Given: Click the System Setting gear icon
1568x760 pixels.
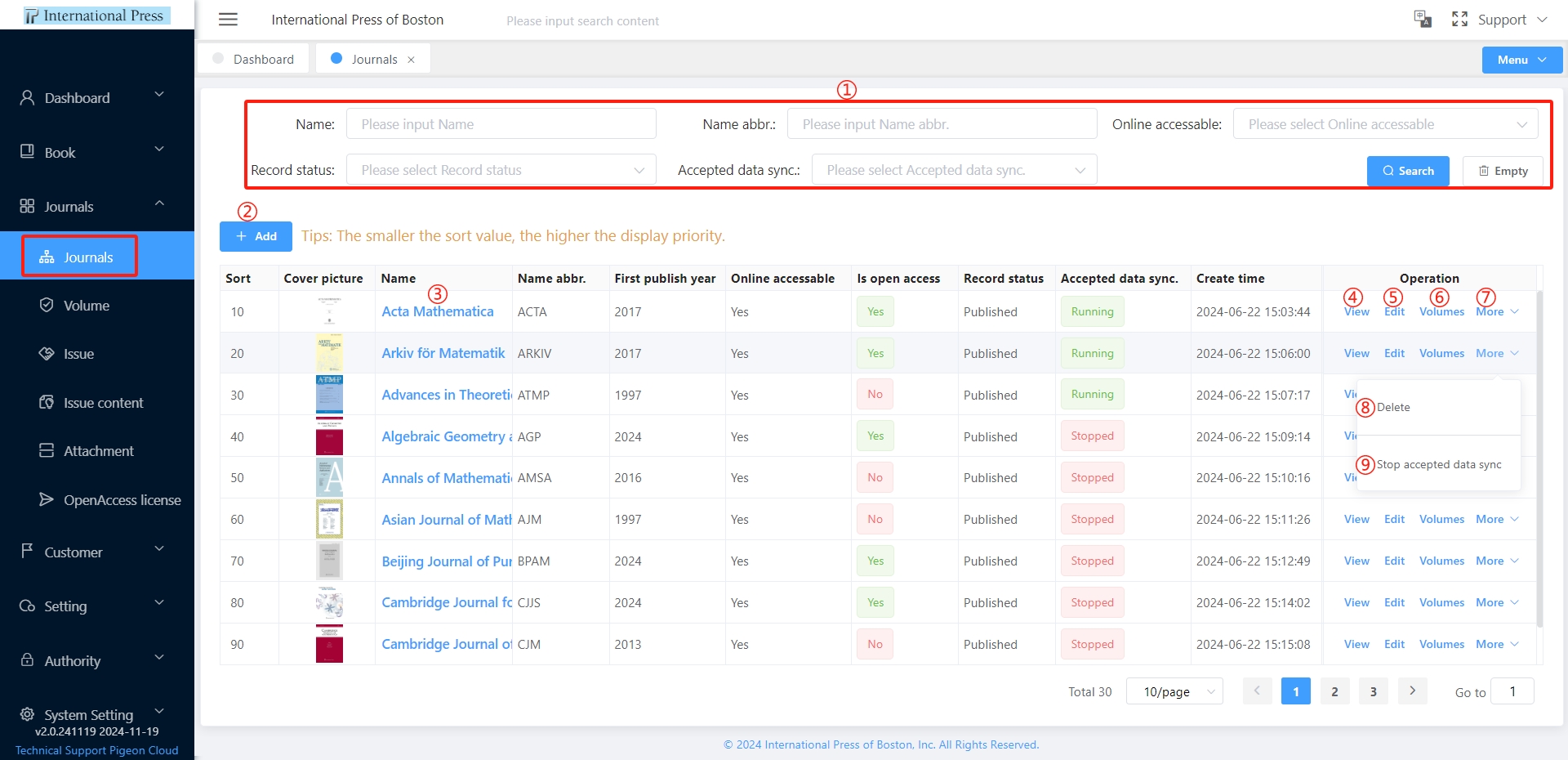Looking at the screenshot, I should click(x=27, y=714).
